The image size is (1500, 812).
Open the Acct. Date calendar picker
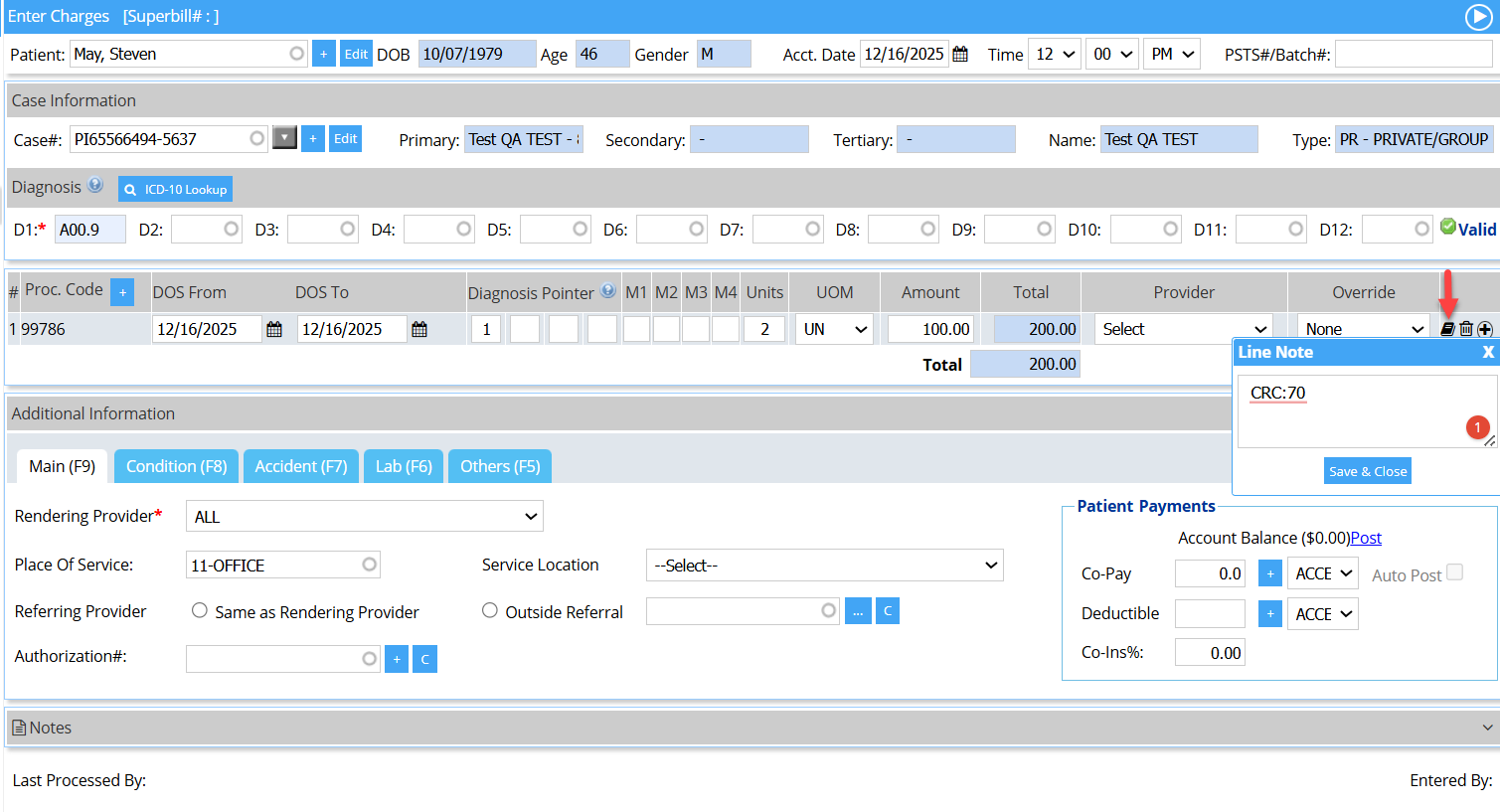[960, 55]
